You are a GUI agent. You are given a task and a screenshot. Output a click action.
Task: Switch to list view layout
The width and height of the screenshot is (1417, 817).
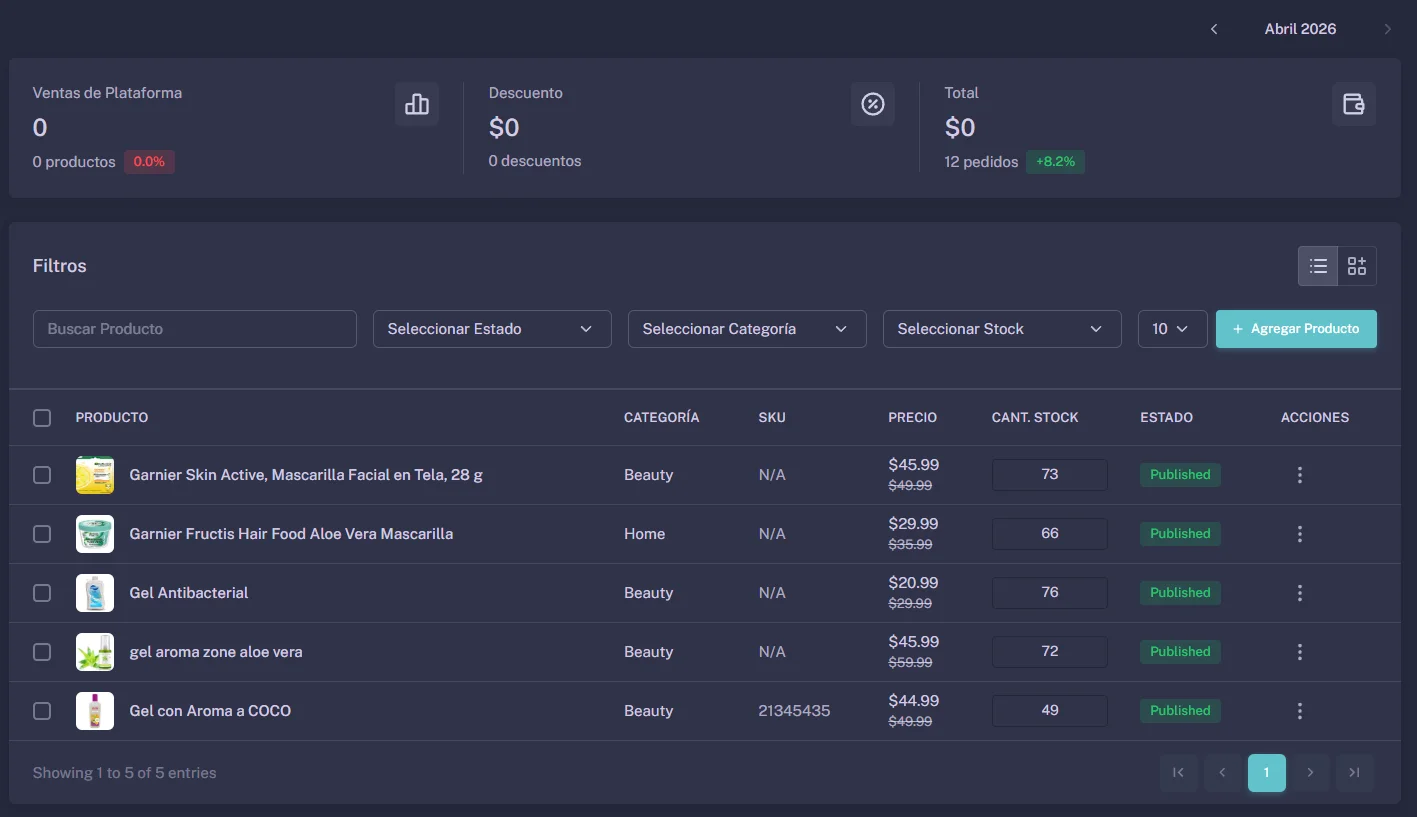(x=1318, y=266)
